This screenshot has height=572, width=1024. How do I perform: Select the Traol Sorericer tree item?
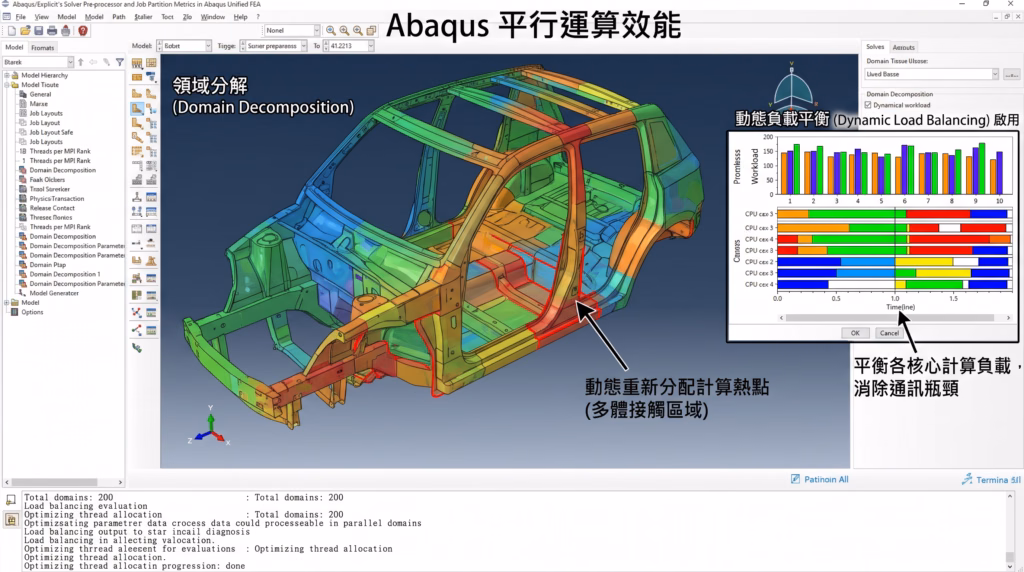click(50, 189)
